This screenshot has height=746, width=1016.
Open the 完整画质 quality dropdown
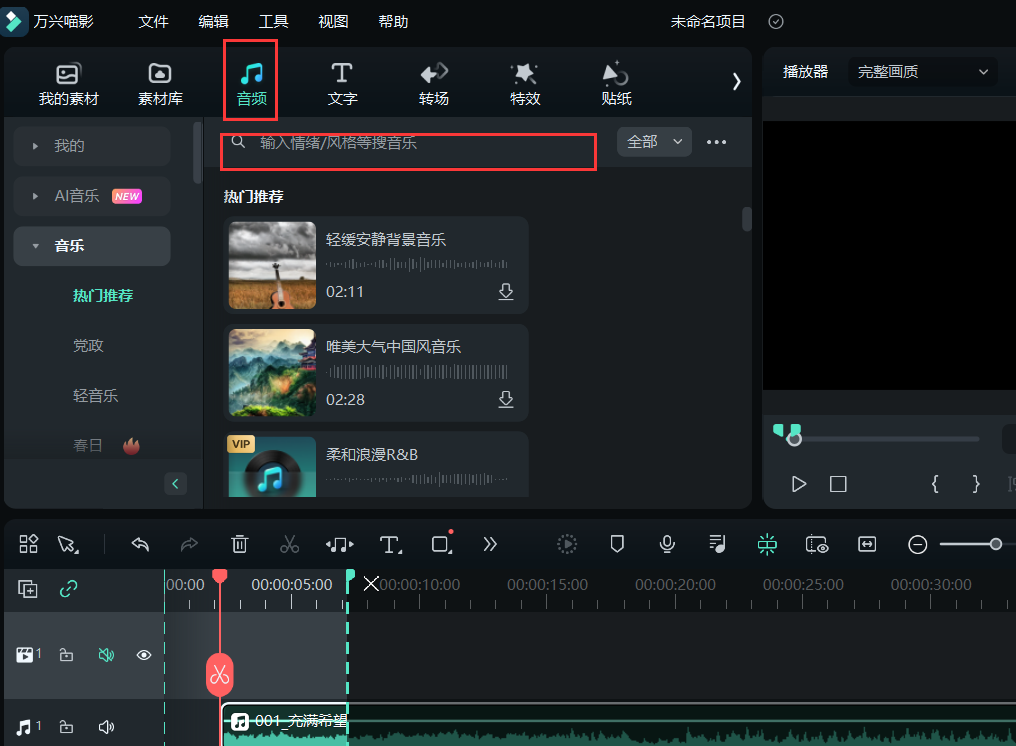921,71
